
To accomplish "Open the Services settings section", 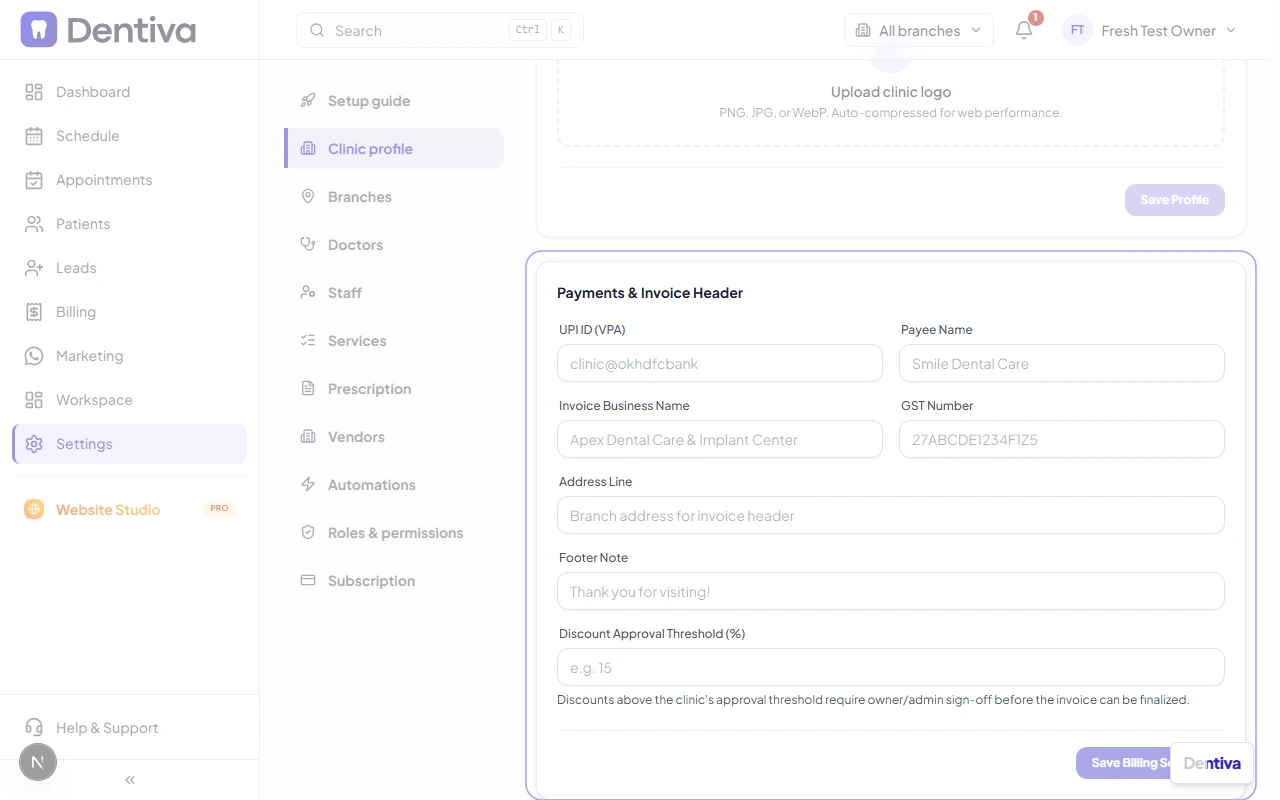I will 394,341.
